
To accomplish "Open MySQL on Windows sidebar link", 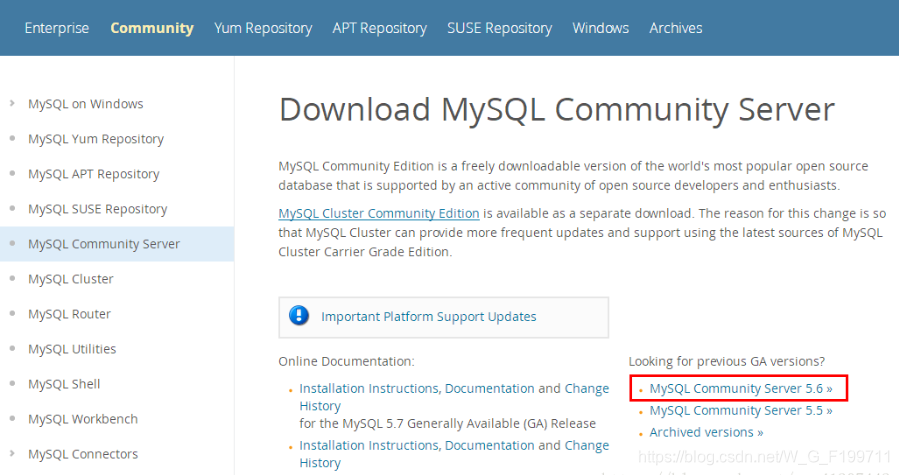I will point(85,104).
